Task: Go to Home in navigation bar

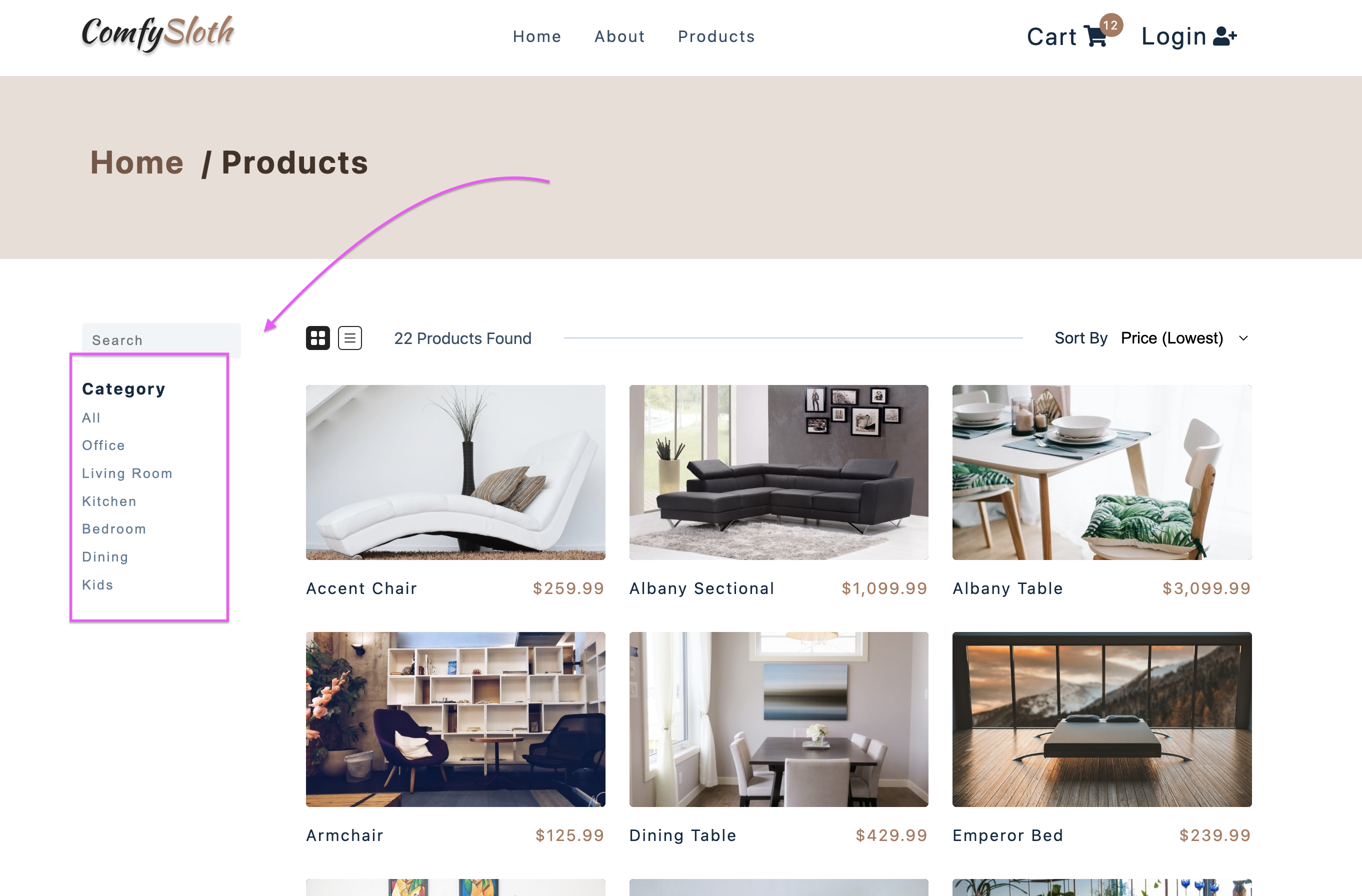Action: point(537,36)
